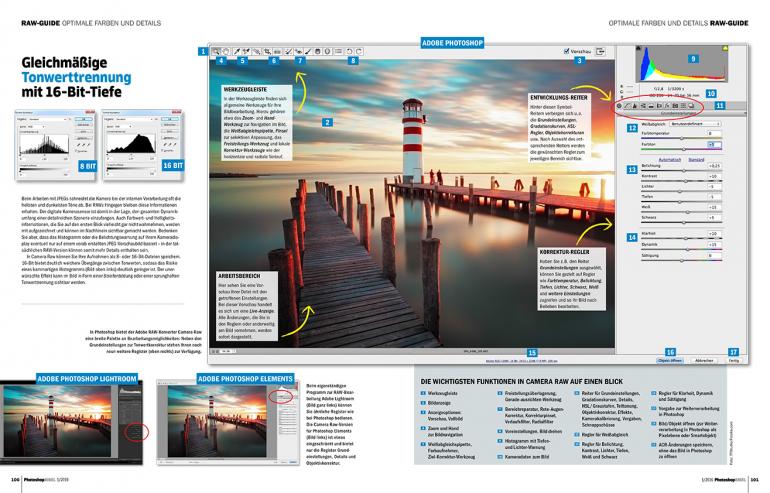Image resolution: width=770 pixels, height=493 pixels.
Task: Click the Klarheit value field
Action: (x=715, y=234)
